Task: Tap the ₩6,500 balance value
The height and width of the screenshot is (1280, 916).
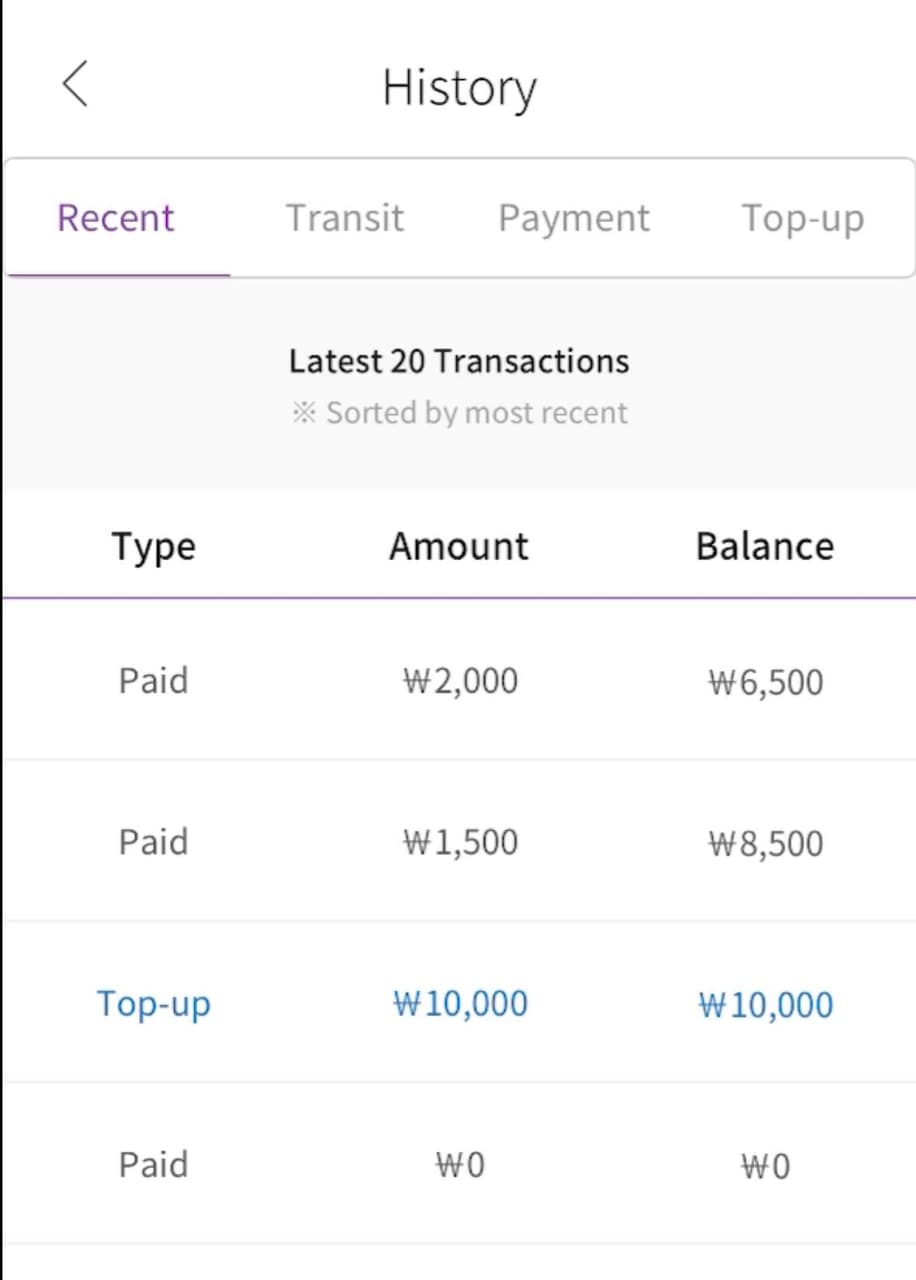Action: pyautogui.click(x=765, y=682)
